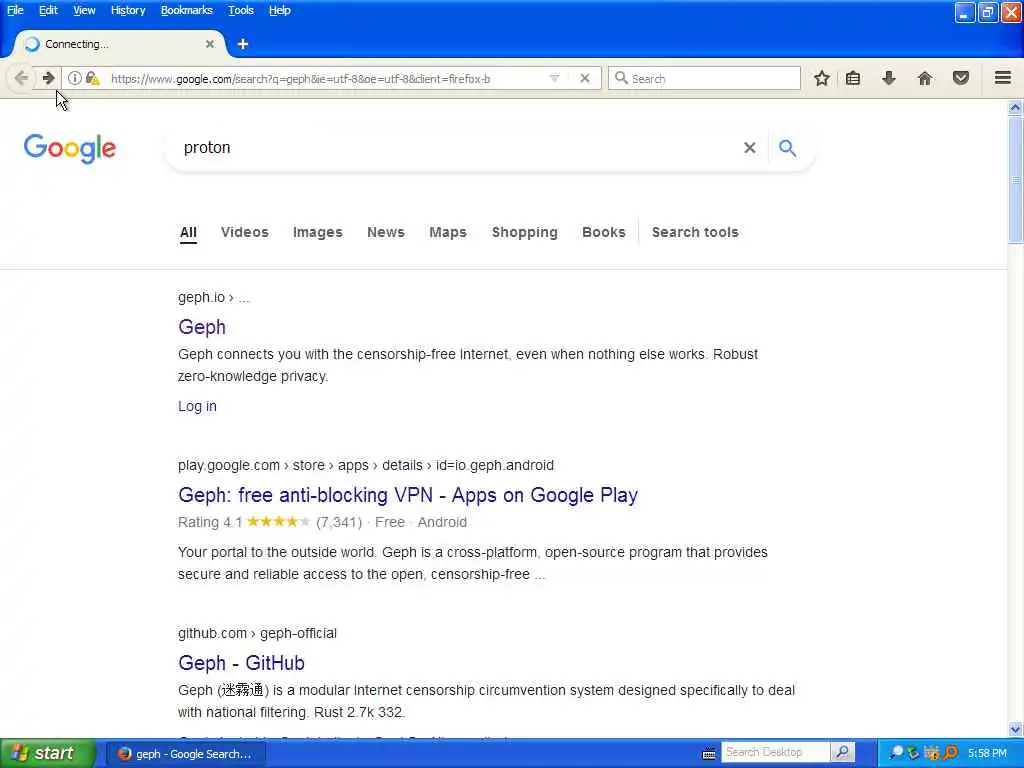This screenshot has width=1024, height=768.
Task: Open the File menu
Action: click(x=15, y=10)
